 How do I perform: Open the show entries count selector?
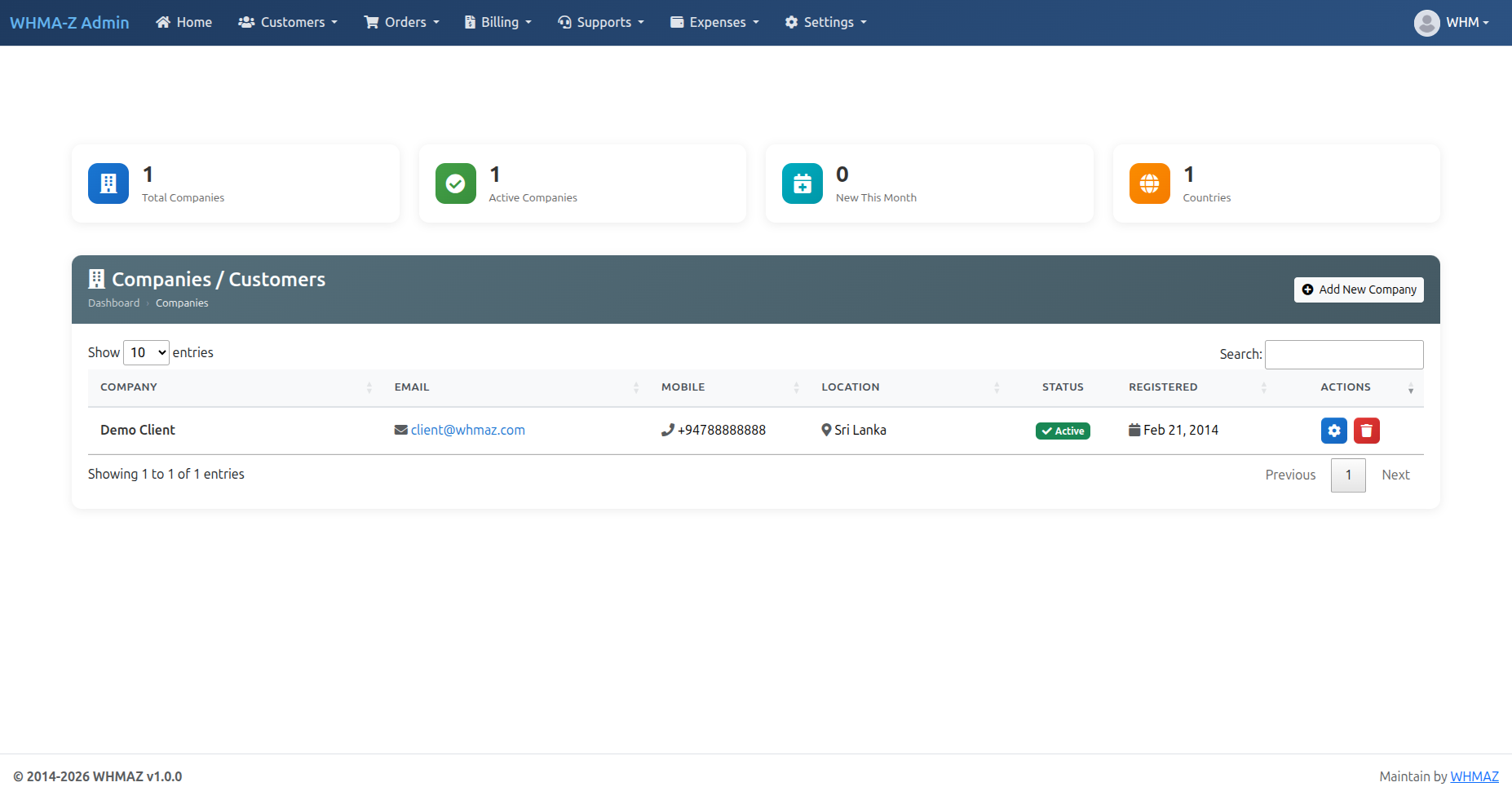146,352
